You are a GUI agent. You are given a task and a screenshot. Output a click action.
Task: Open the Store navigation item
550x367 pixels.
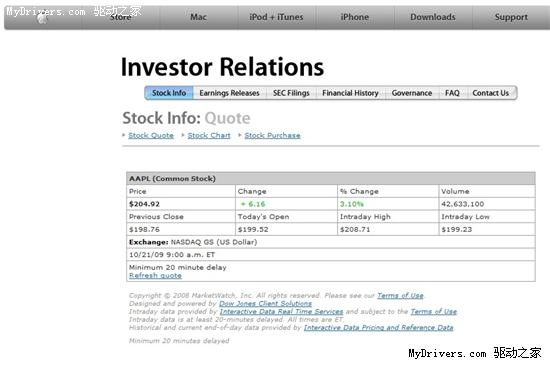coord(120,17)
